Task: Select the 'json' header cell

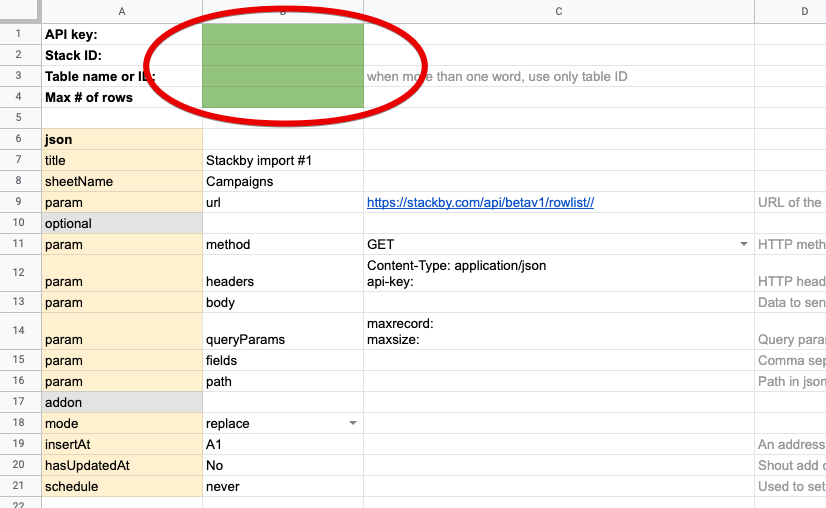Action: click(122, 139)
